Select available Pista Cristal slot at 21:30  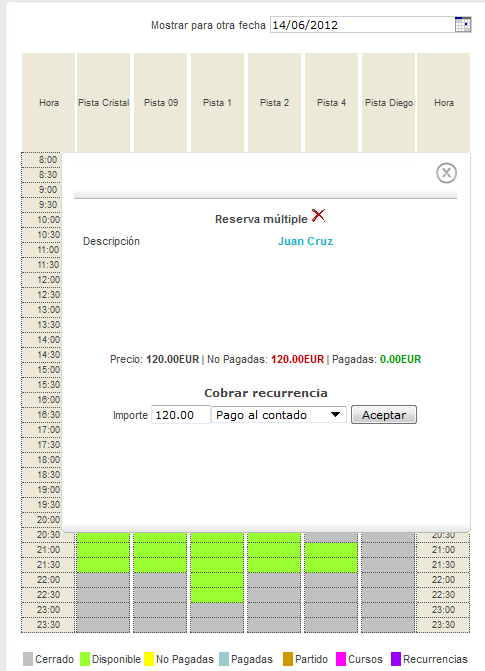click(x=103, y=565)
